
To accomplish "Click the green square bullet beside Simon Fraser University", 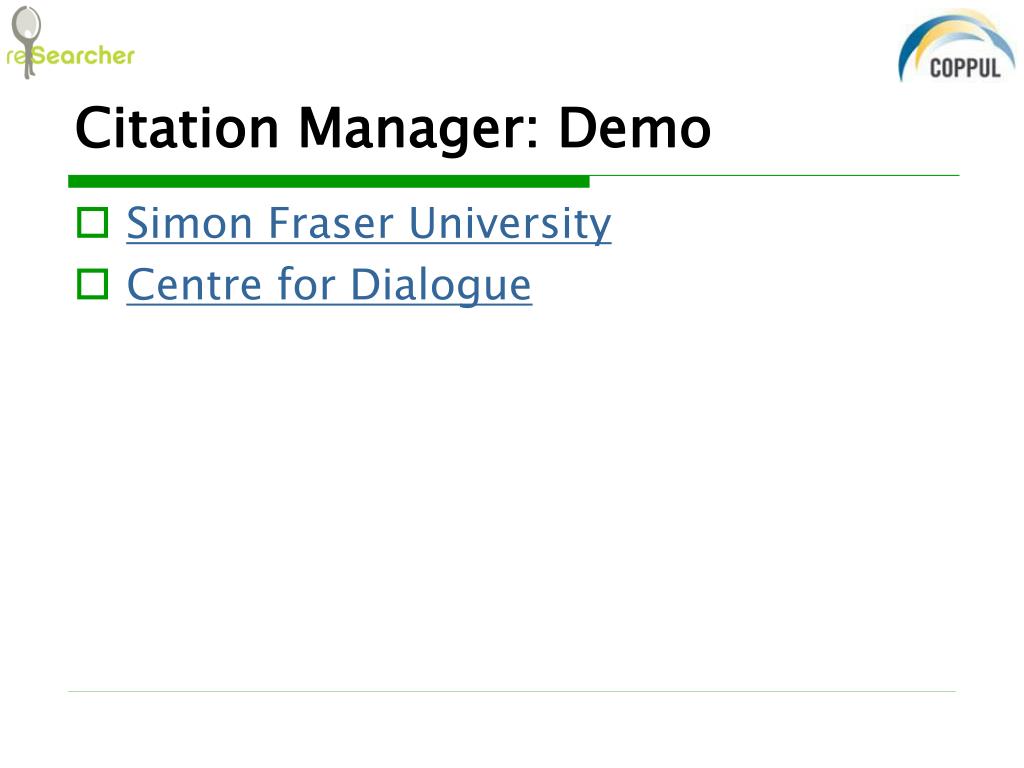I will [92, 223].
